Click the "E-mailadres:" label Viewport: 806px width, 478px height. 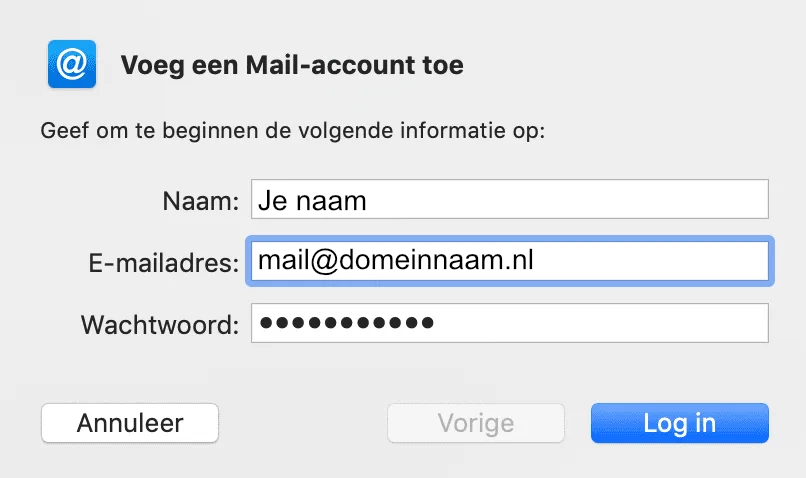(164, 262)
